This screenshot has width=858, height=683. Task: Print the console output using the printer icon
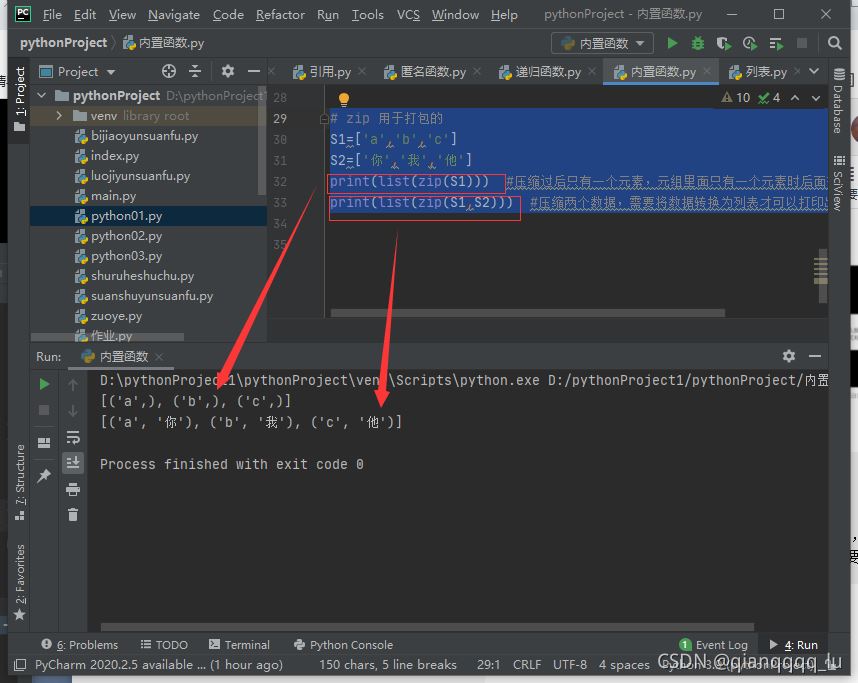click(x=73, y=489)
